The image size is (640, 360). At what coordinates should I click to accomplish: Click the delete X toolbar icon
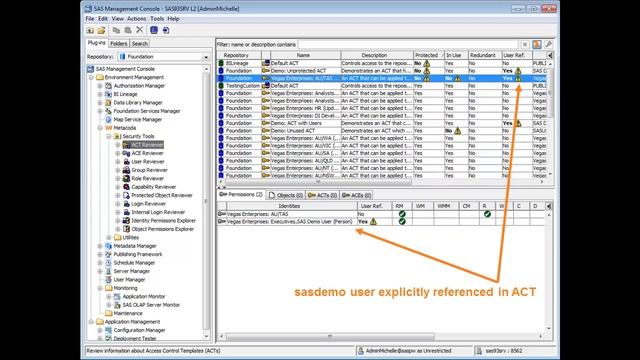pos(140,30)
